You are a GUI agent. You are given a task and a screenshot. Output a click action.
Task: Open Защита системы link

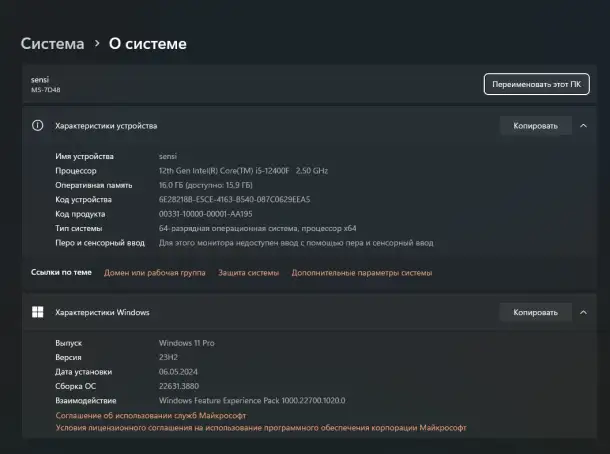(x=248, y=273)
